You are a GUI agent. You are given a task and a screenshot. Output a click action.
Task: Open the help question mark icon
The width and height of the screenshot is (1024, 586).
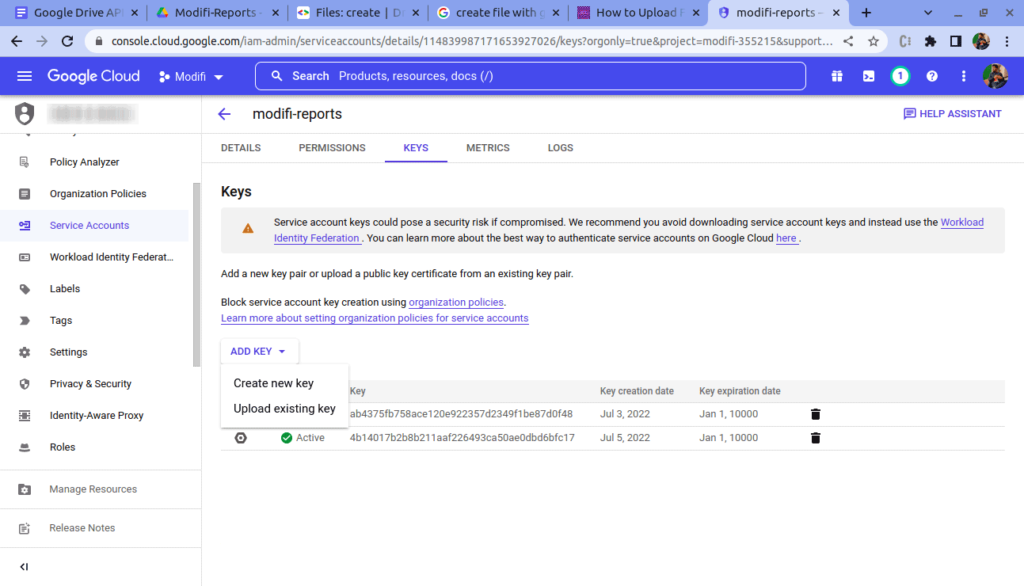pos(932,76)
